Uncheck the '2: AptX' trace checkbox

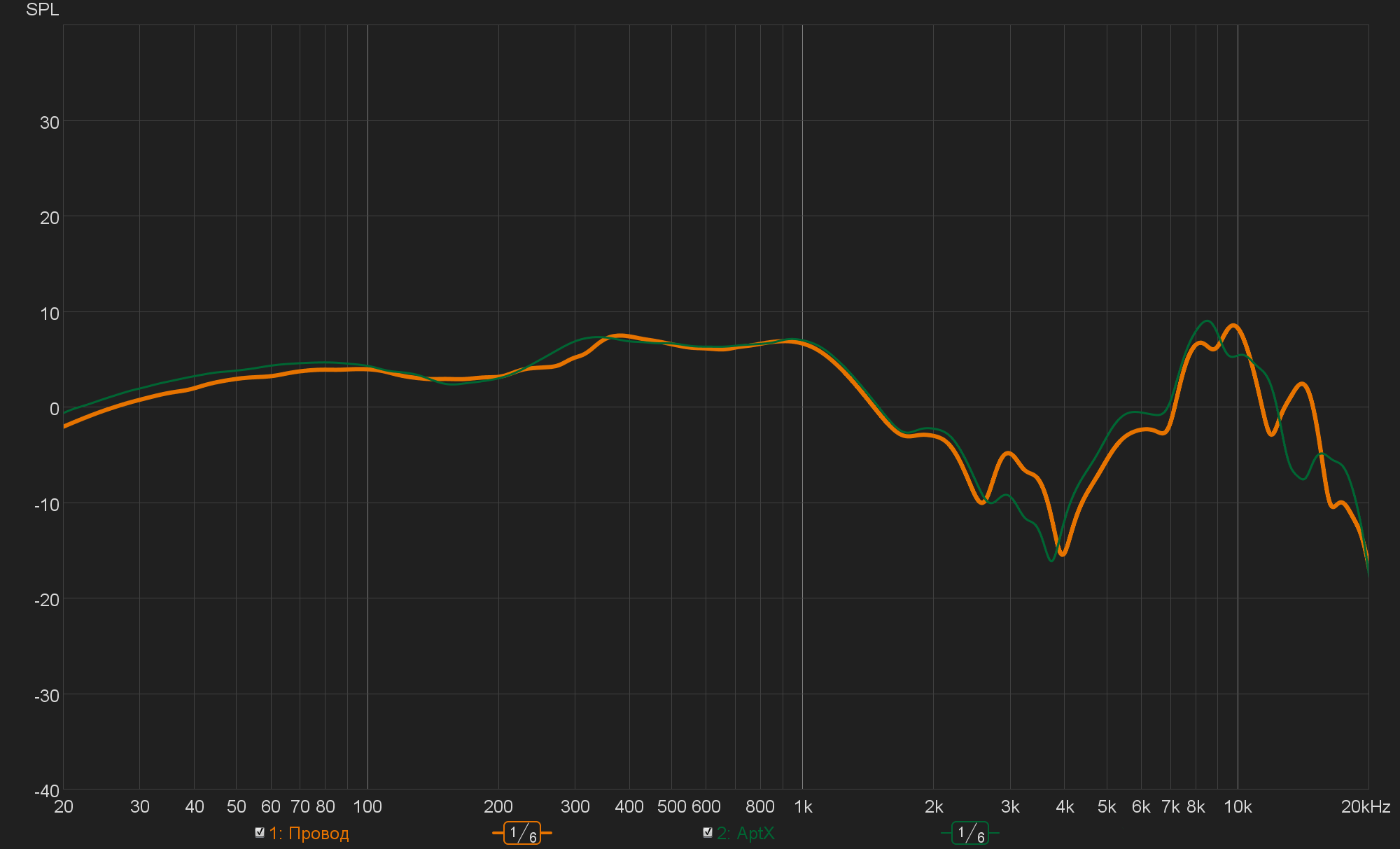[708, 832]
